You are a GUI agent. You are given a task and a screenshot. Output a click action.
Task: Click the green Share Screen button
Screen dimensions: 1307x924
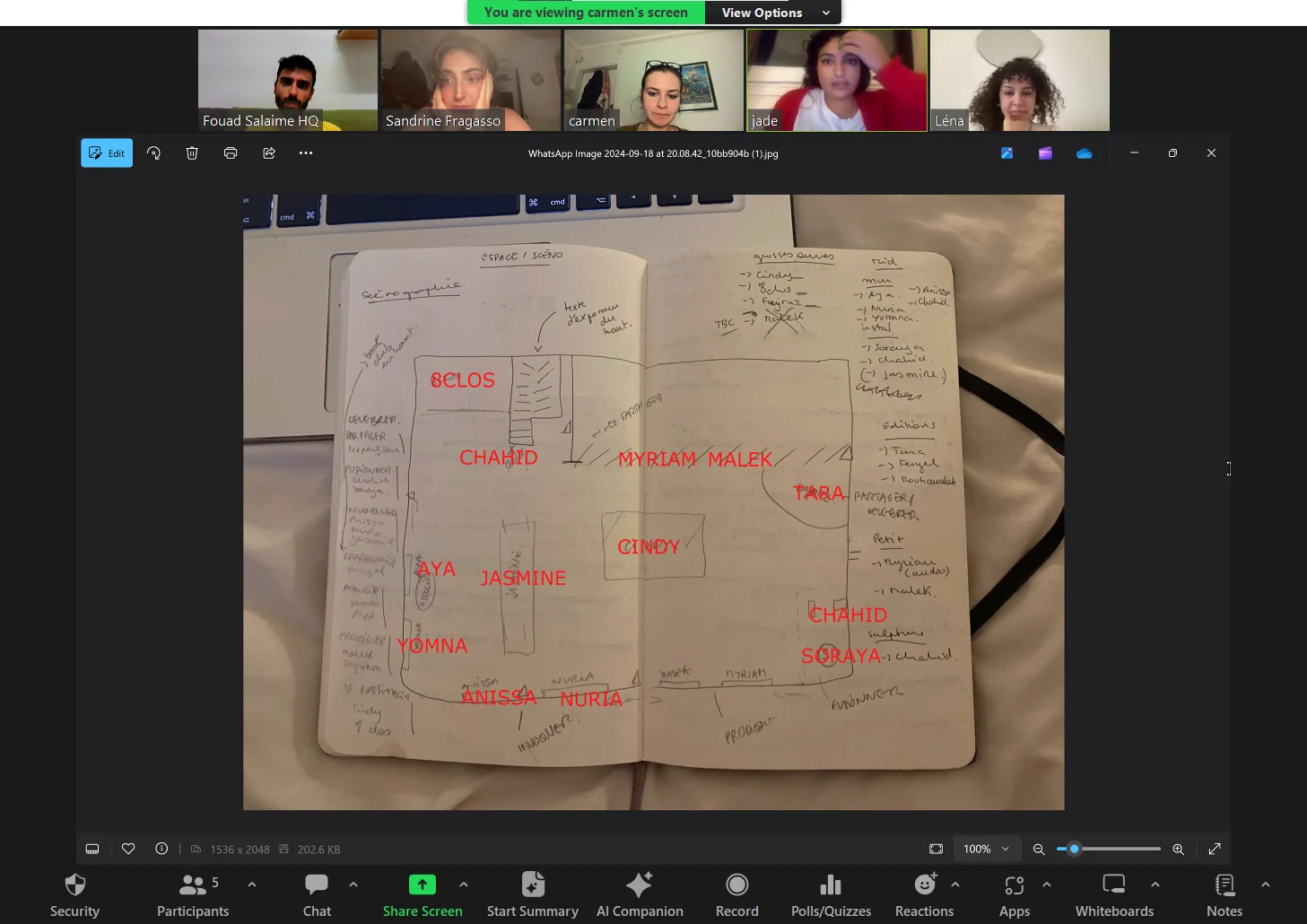click(x=423, y=895)
